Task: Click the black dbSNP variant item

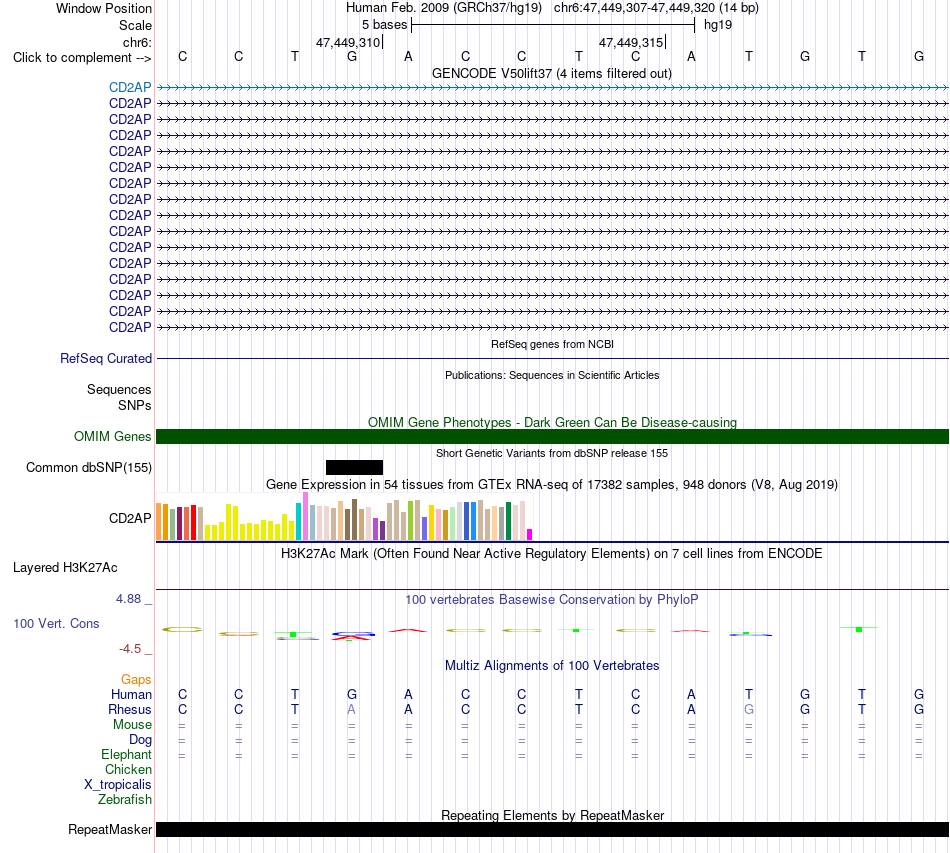Action: pyautogui.click(x=354, y=468)
